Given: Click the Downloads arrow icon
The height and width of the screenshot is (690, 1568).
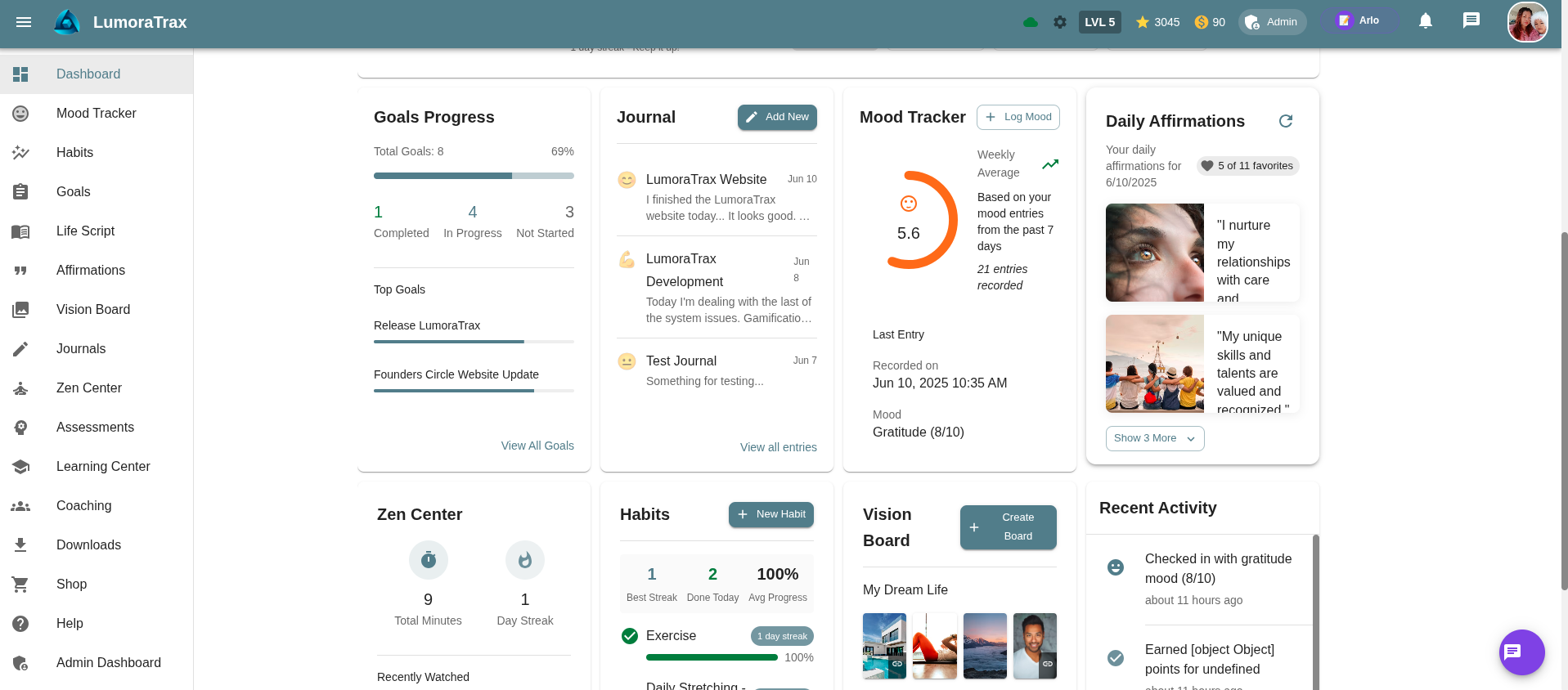Looking at the screenshot, I should (20, 545).
